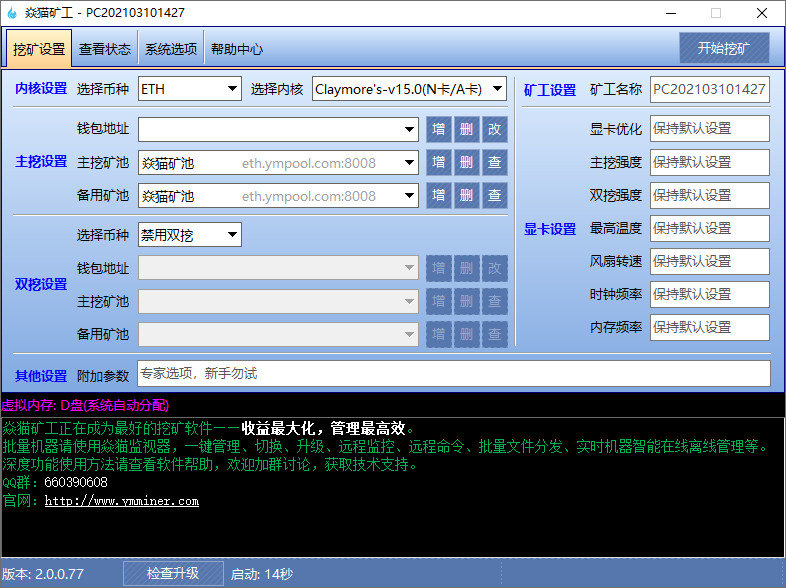Click the 主挖强度 setting field
786x588 pixels.
click(710, 162)
